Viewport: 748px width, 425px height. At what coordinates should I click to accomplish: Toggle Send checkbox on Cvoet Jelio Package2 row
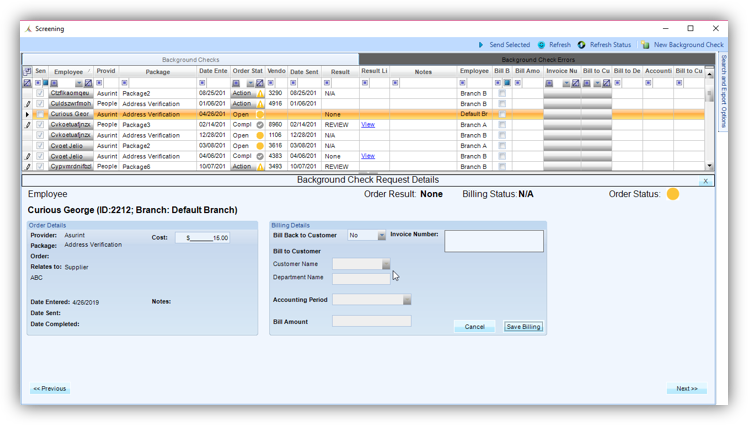[x=40, y=146]
